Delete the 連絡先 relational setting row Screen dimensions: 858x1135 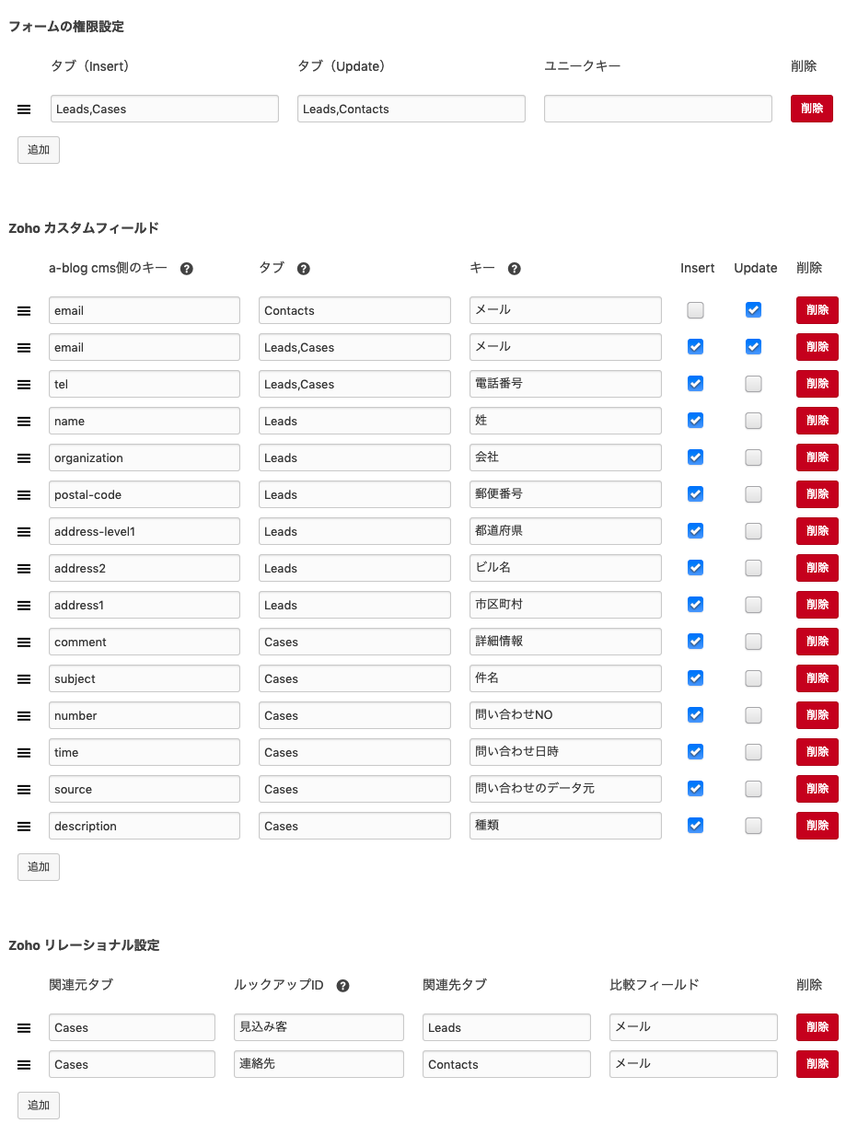[816, 1064]
